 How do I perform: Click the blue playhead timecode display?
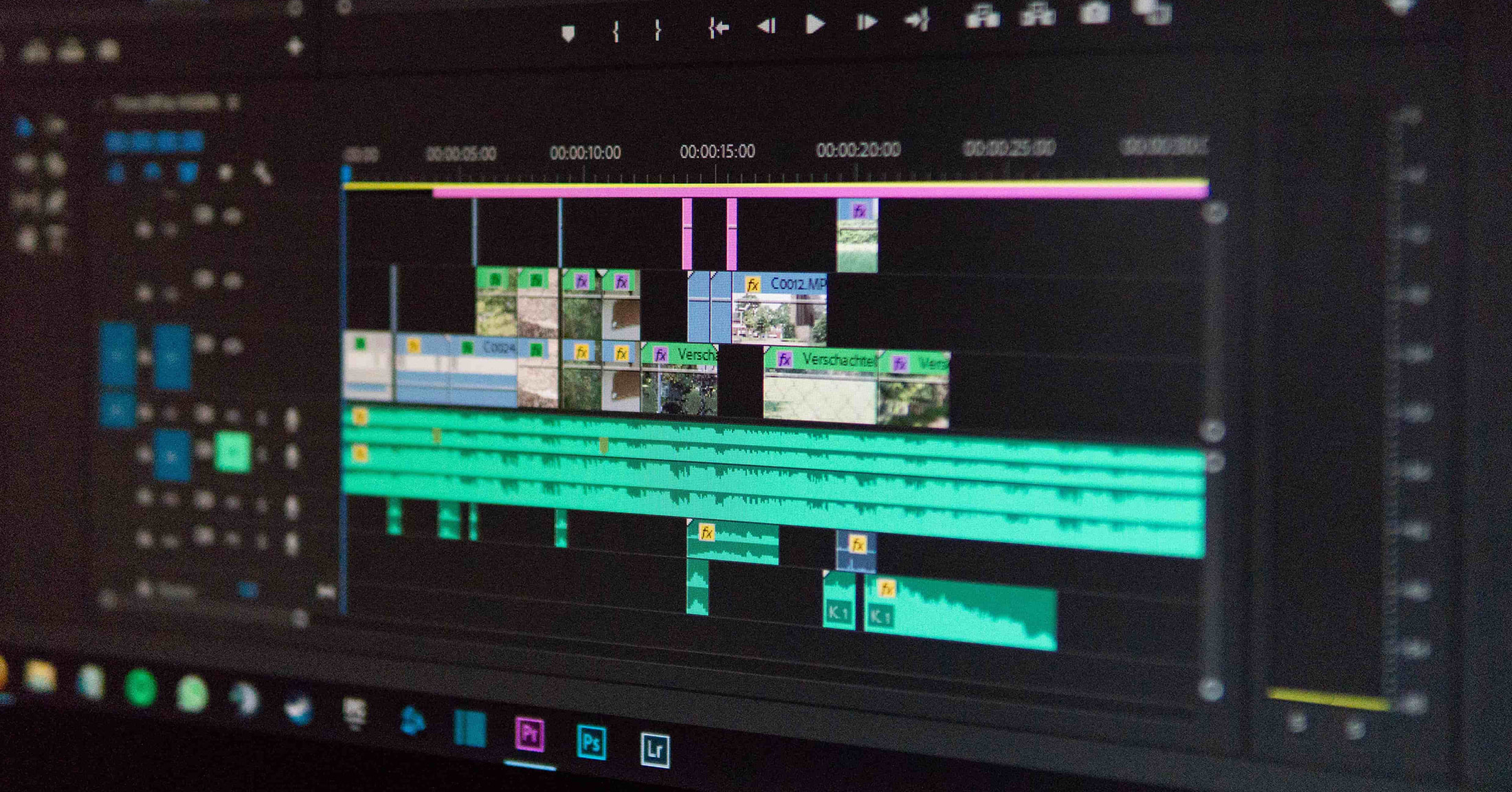pos(154,142)
